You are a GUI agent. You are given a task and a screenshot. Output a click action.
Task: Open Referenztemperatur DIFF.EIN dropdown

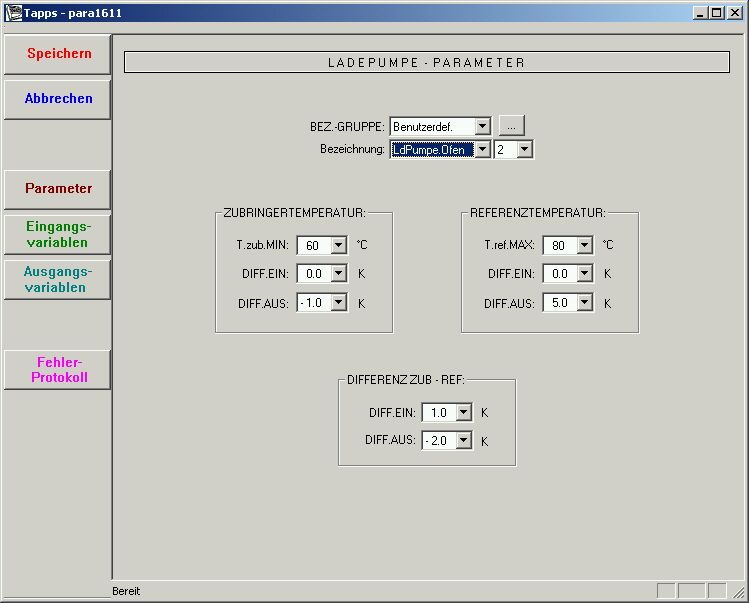(x=584, y=273)
